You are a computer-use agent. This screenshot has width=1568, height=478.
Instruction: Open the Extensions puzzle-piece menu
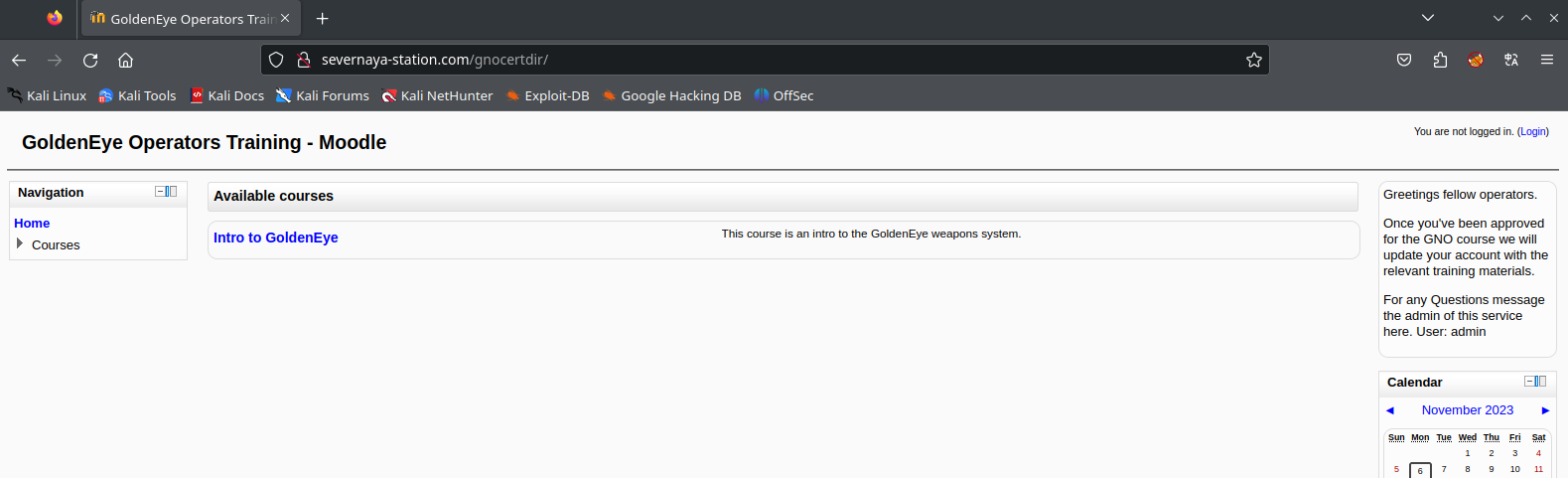click(1440, 60)
